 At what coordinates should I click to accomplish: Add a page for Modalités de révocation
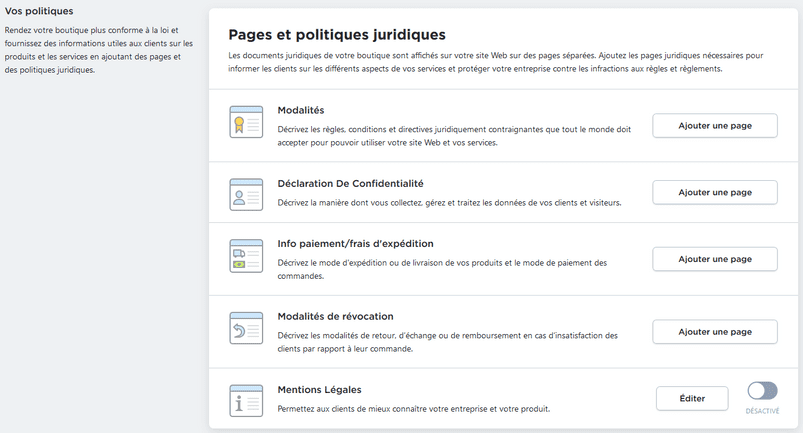715,332
